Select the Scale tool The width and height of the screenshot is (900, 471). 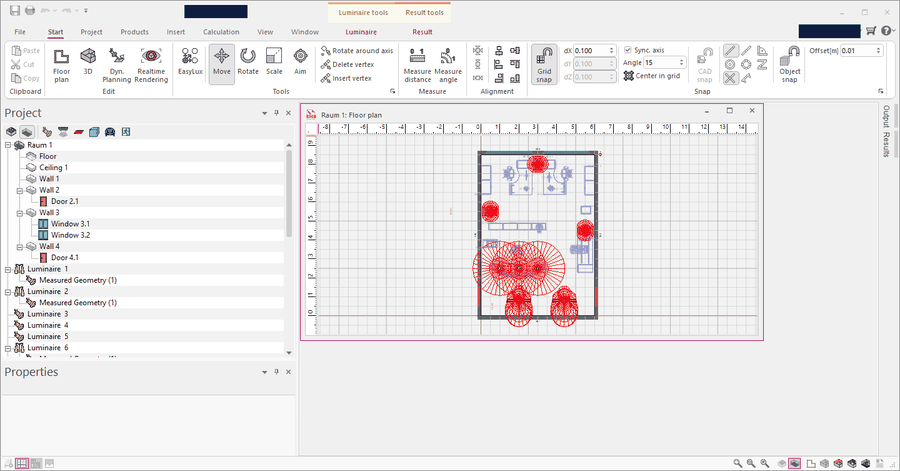click(x=274, y=61)
